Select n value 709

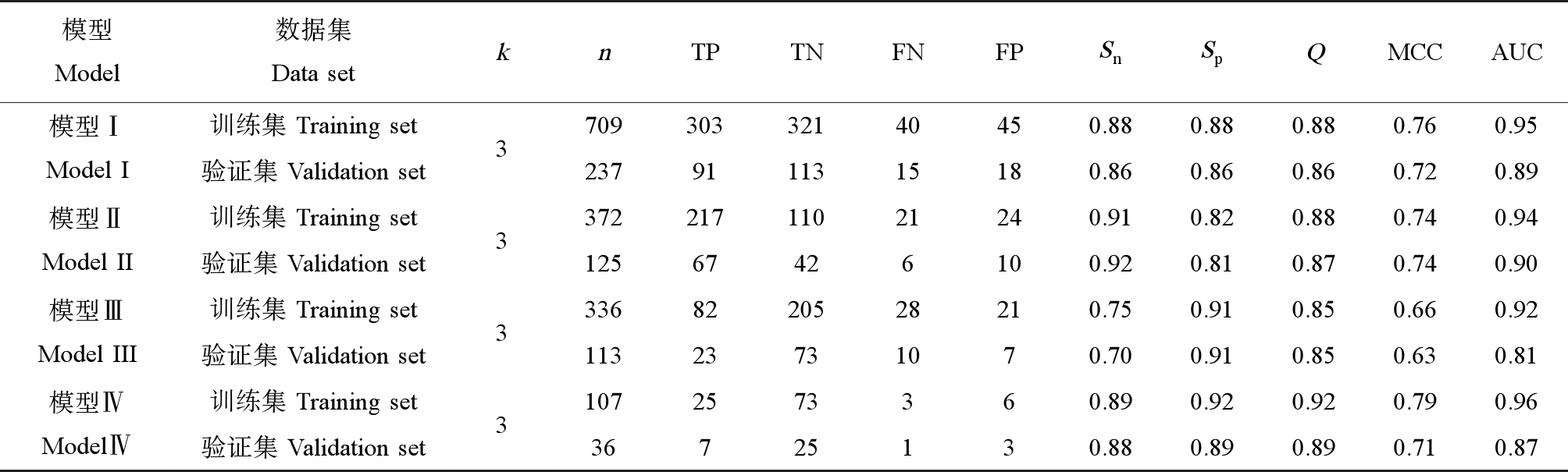coord(604,126)
